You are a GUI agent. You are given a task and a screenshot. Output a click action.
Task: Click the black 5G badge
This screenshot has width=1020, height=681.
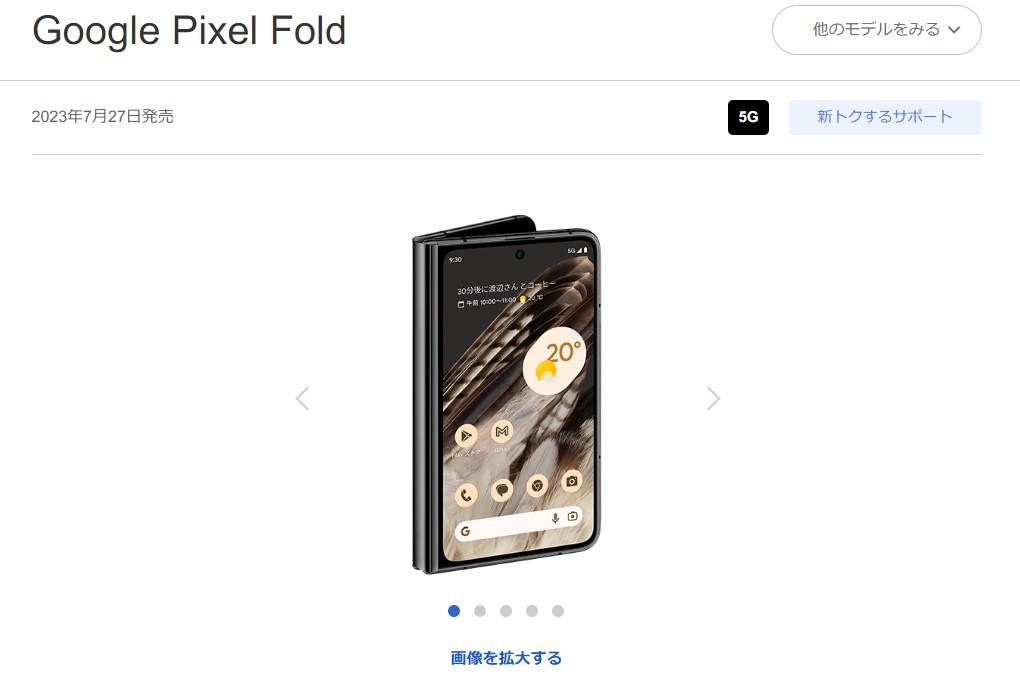click(748, 117)
